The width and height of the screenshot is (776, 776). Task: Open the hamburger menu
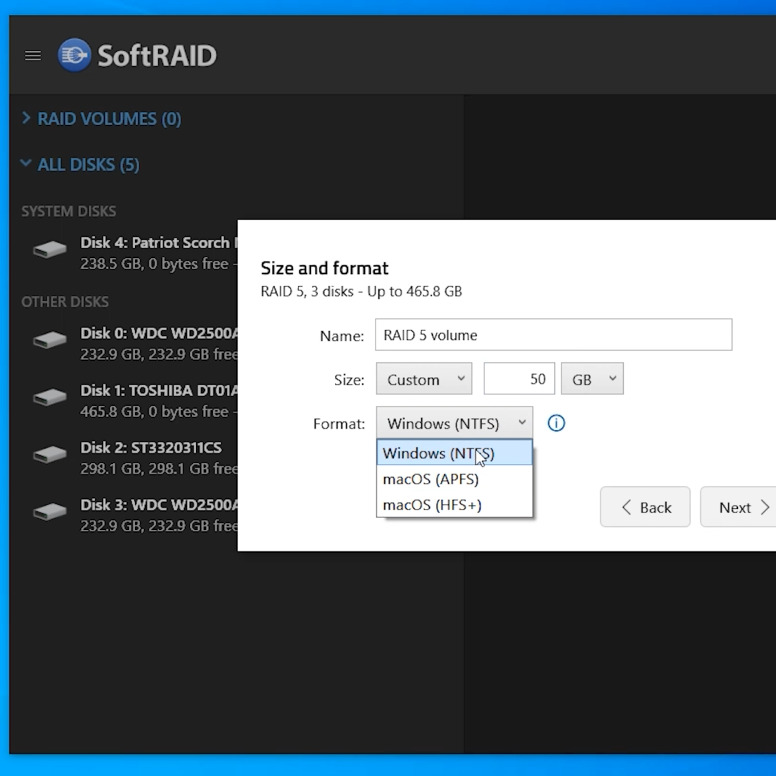pos(33,55)
